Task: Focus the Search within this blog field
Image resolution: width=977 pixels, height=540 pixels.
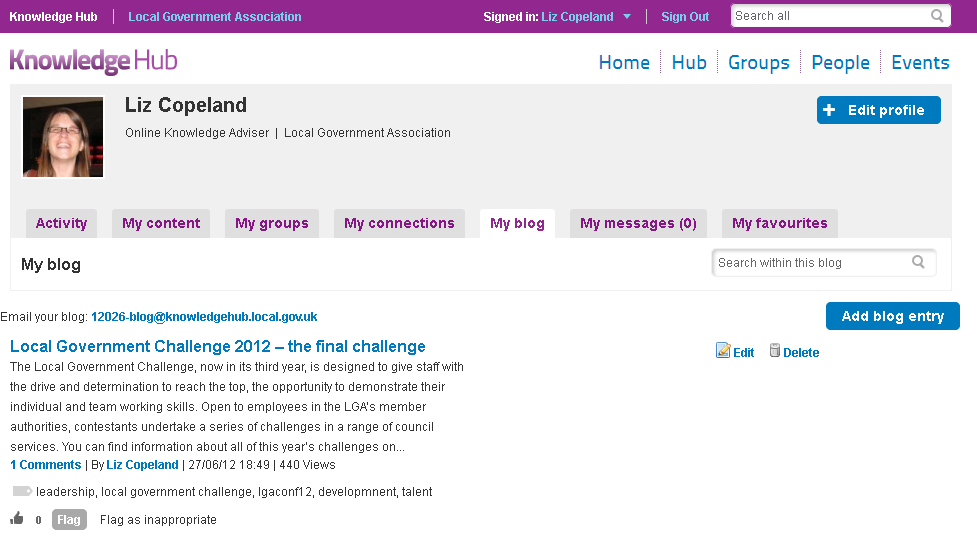Action: click(824, 263)
